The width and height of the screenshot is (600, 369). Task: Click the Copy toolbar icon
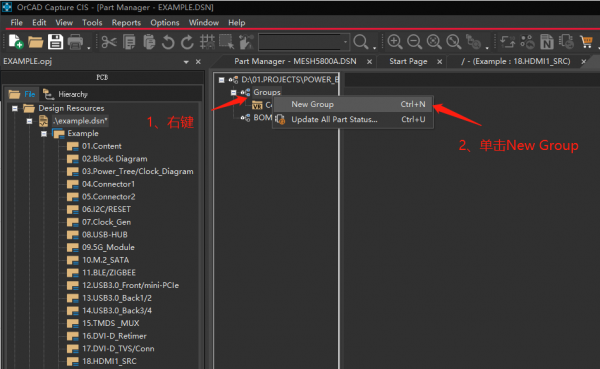pos(129,42)
